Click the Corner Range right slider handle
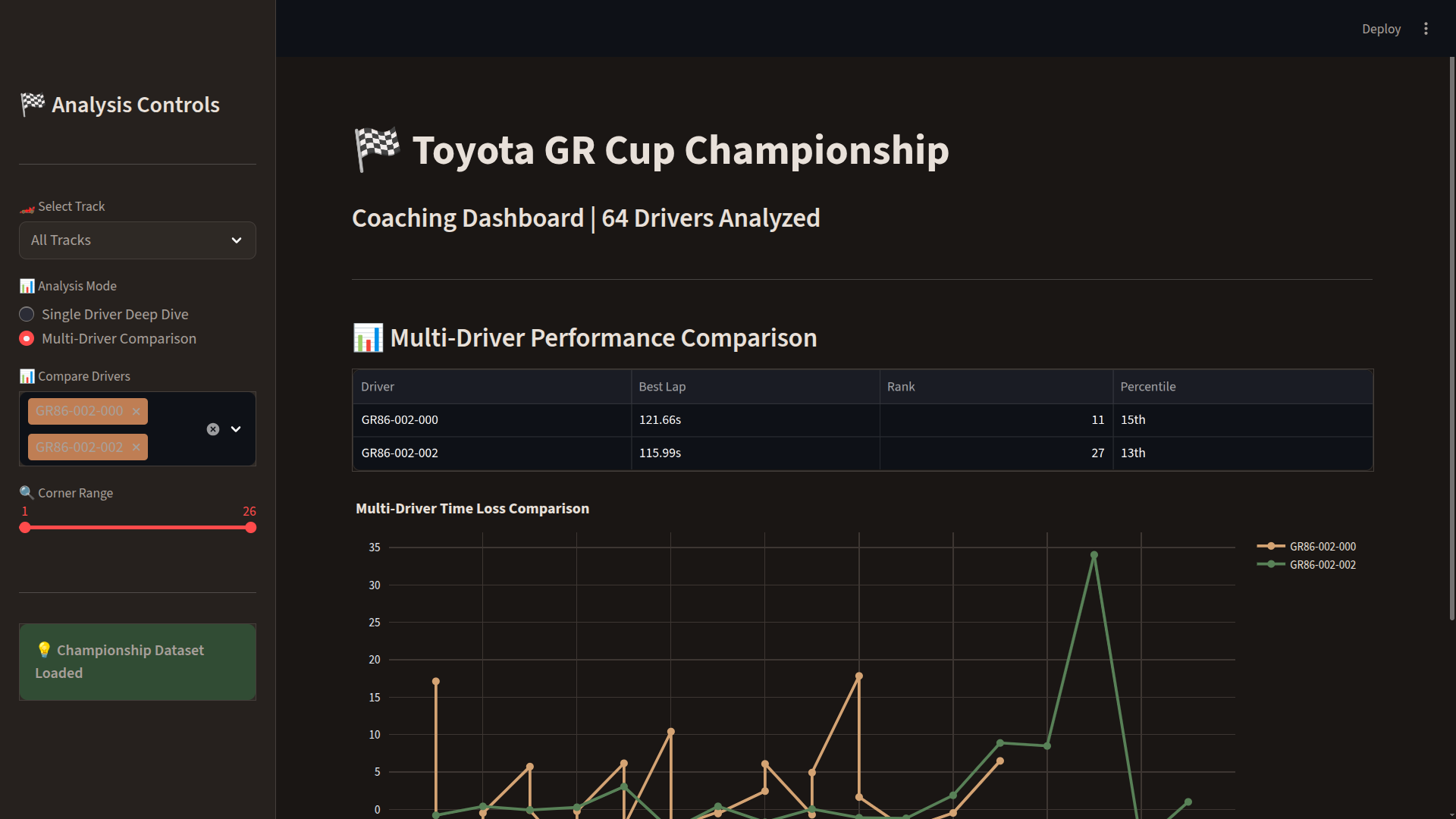 [251, 528]
